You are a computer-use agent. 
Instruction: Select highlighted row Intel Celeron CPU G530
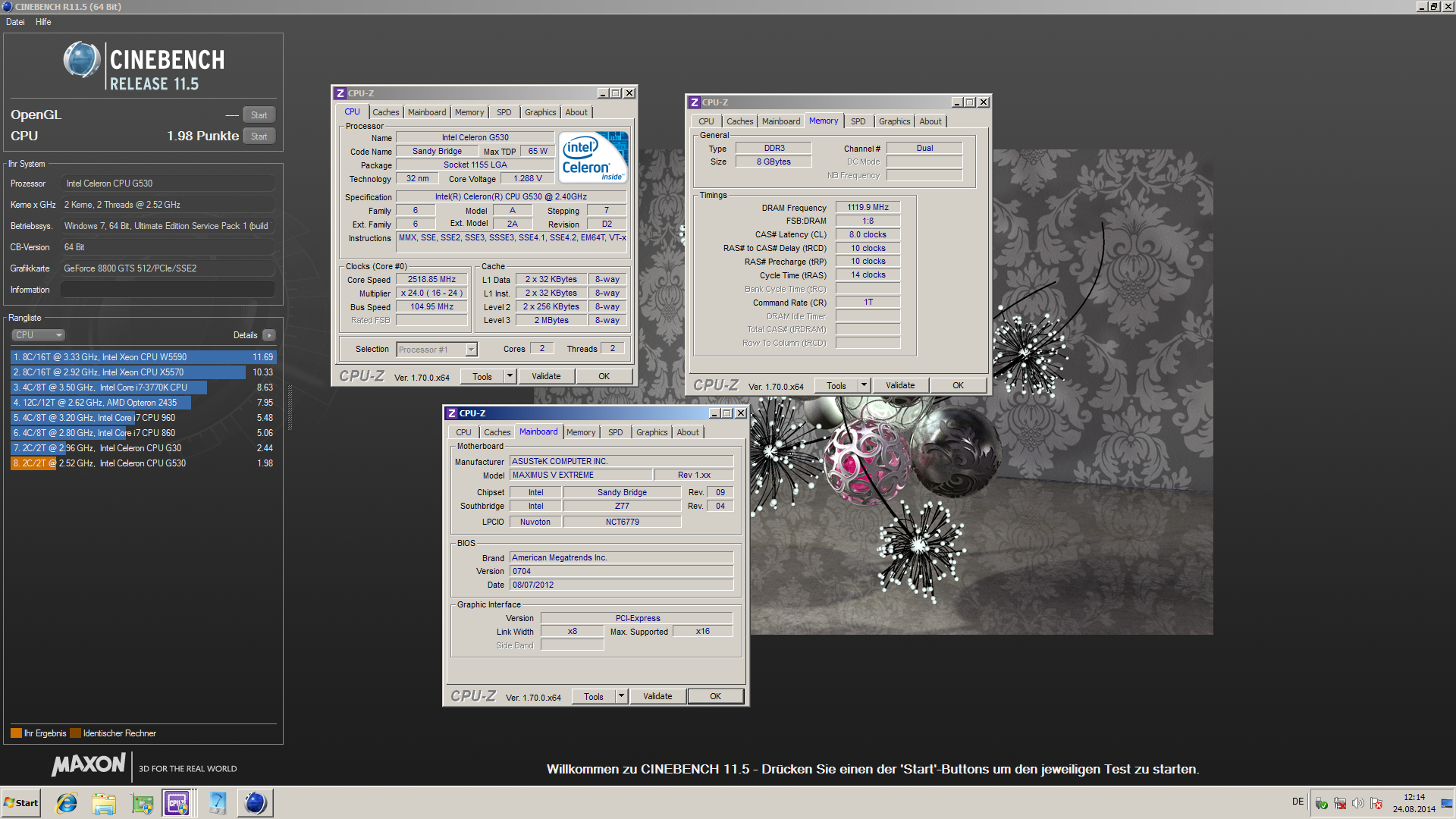(x=143, y=463)
